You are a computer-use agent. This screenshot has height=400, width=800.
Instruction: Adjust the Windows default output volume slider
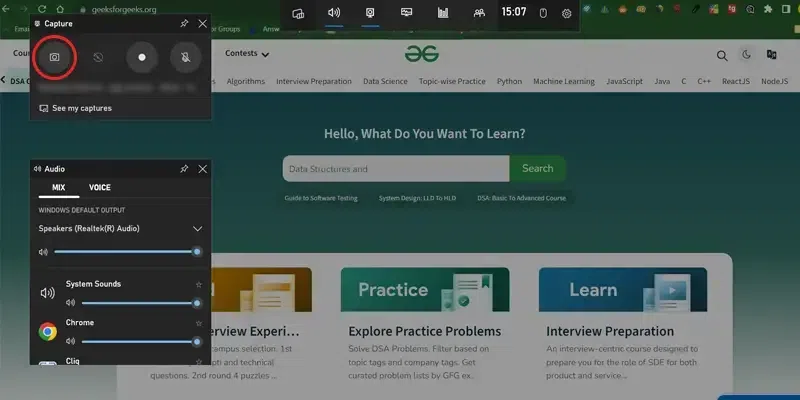click(x=126, y=252)
